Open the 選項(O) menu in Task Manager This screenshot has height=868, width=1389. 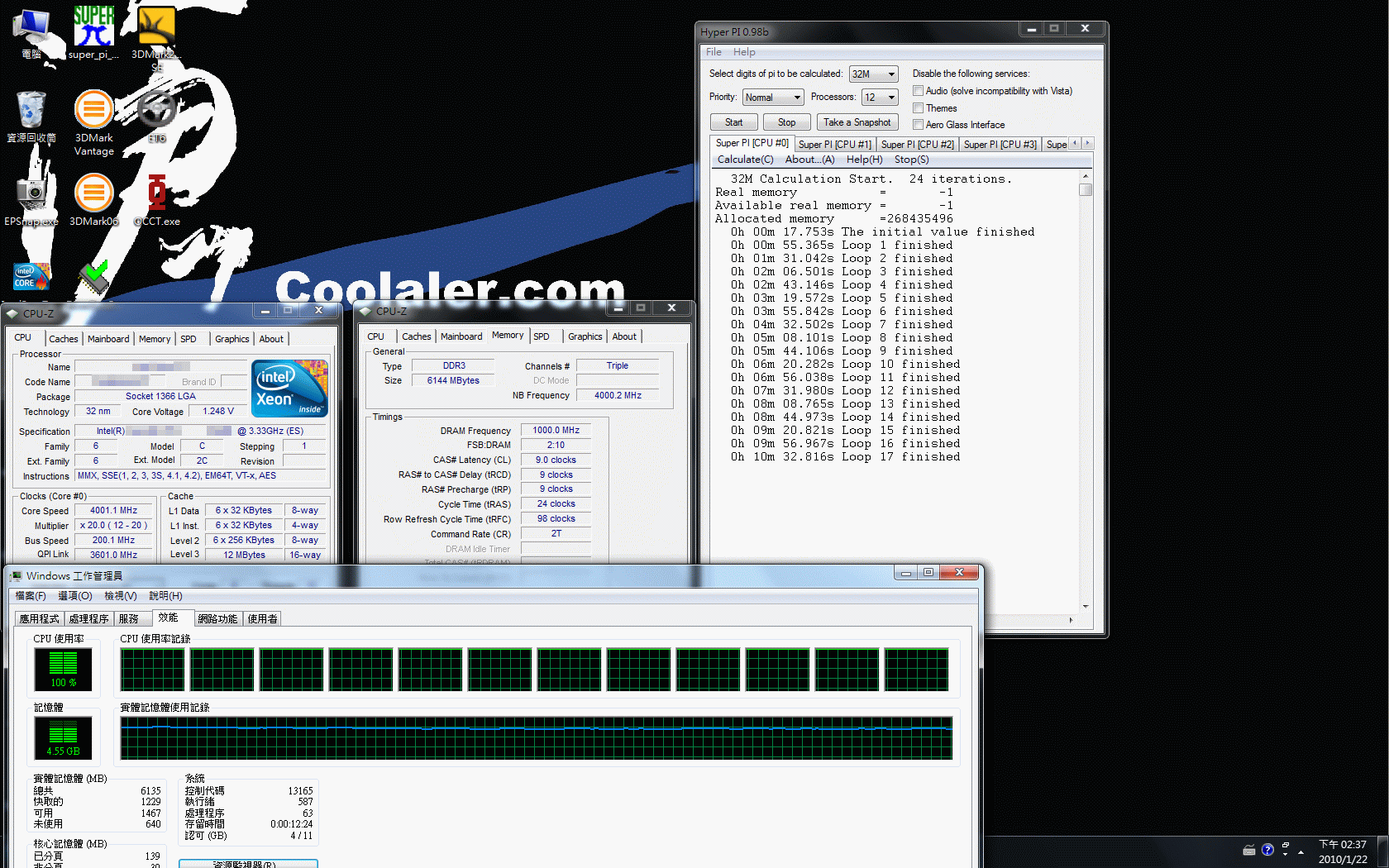pyautogui.click(x=75, y=596)
